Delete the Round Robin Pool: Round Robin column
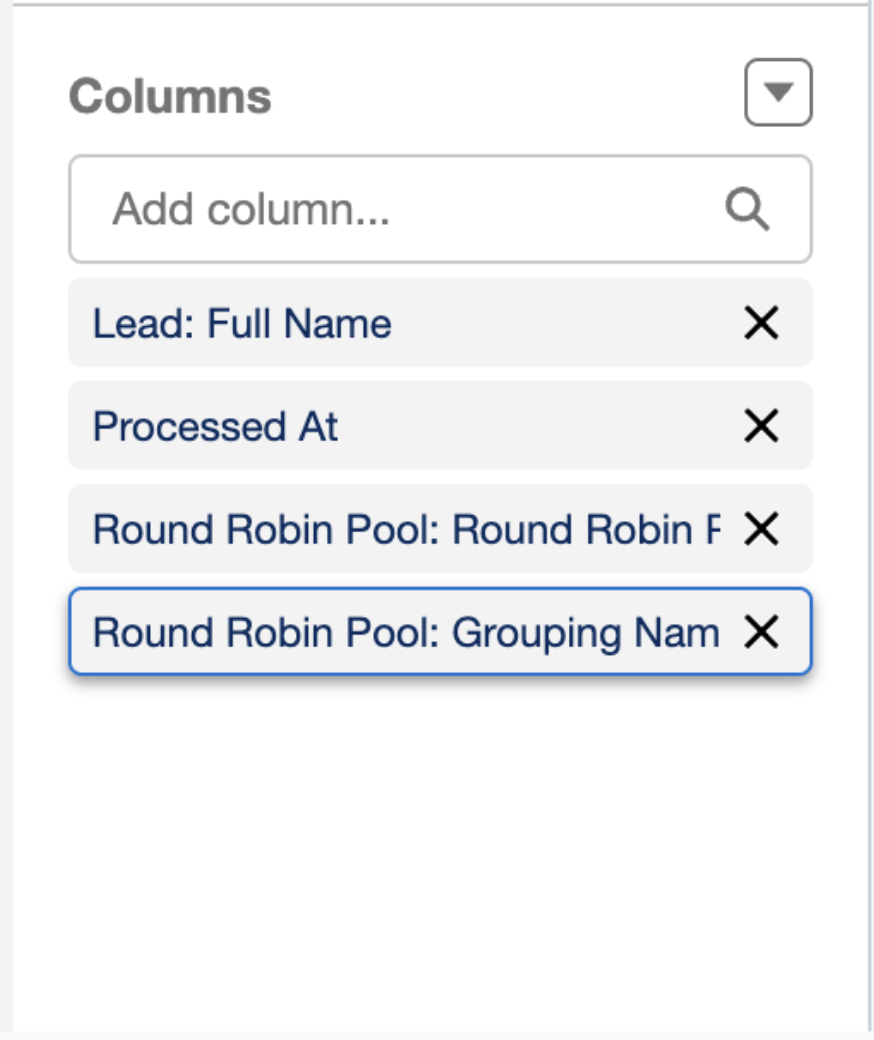This screenshot has height=1040, width=874. pos(761,530)
